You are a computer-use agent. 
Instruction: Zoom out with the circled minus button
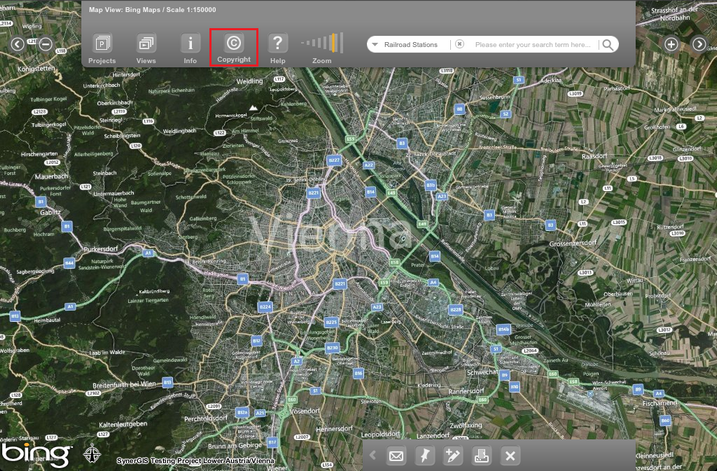pos(45,44)
